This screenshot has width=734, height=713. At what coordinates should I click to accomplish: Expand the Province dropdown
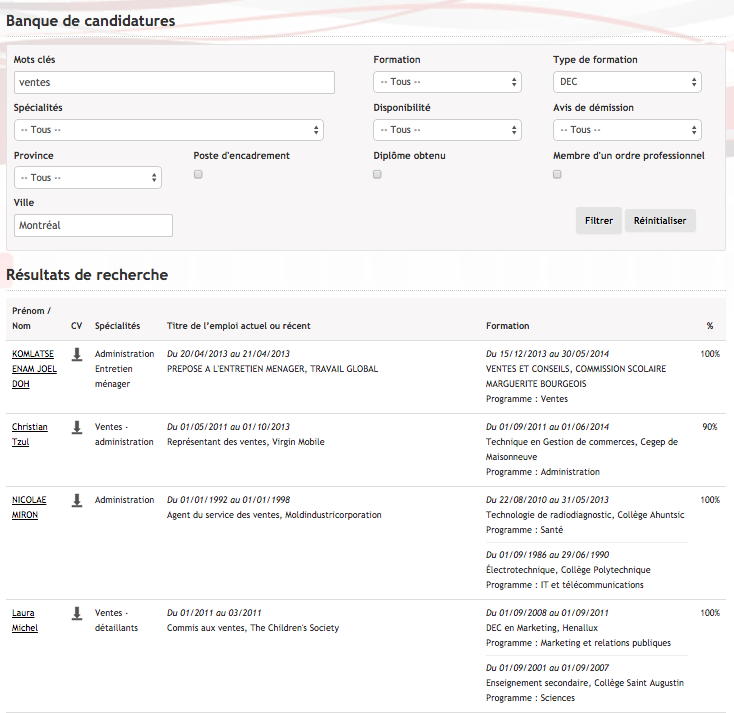tap(88, 177)
